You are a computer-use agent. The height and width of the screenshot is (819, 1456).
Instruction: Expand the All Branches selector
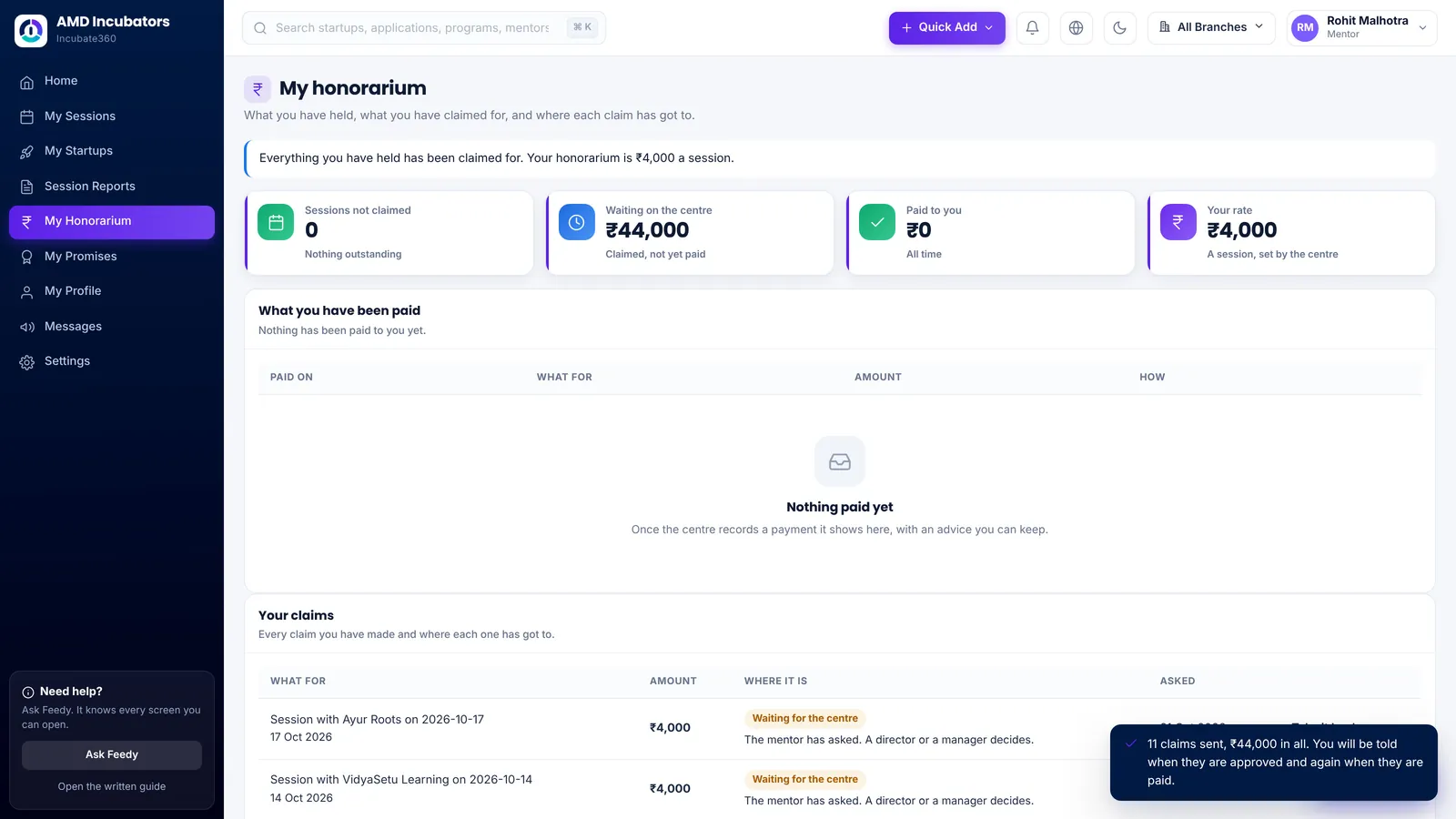point(1211,27)
